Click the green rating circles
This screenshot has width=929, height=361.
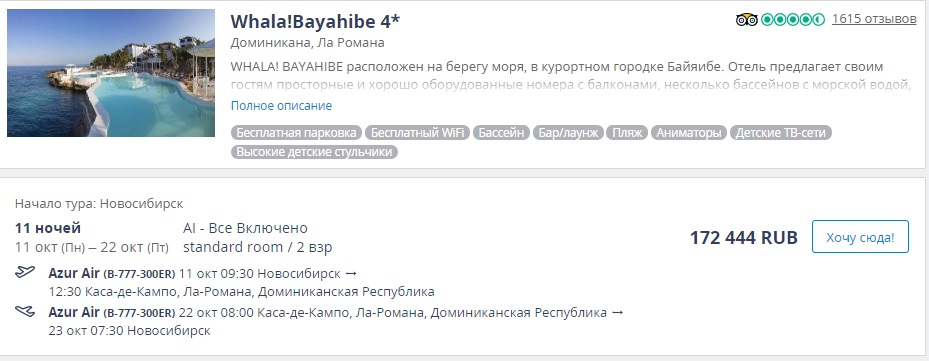793,20
